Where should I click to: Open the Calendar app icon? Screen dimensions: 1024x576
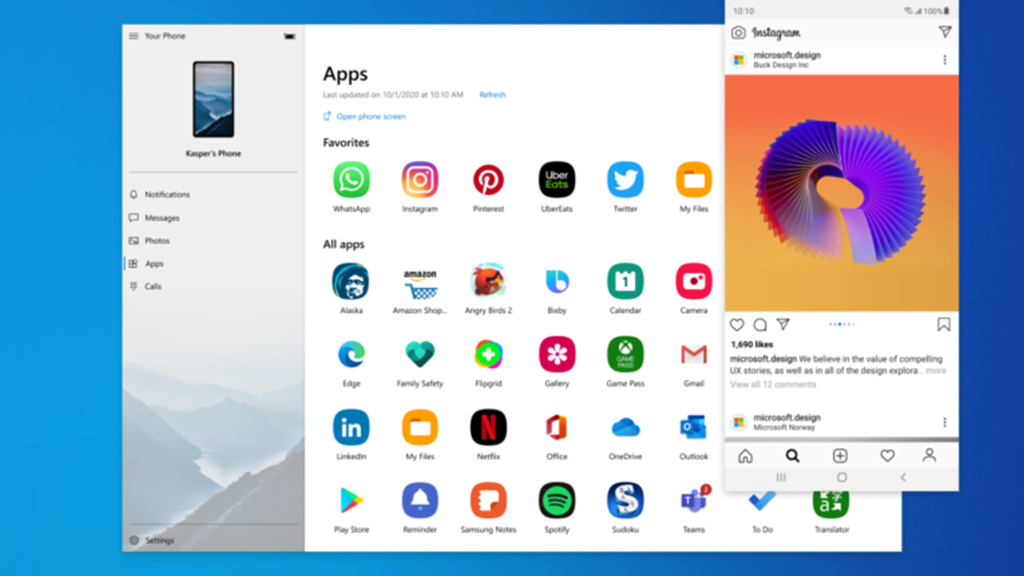[626, 281]
